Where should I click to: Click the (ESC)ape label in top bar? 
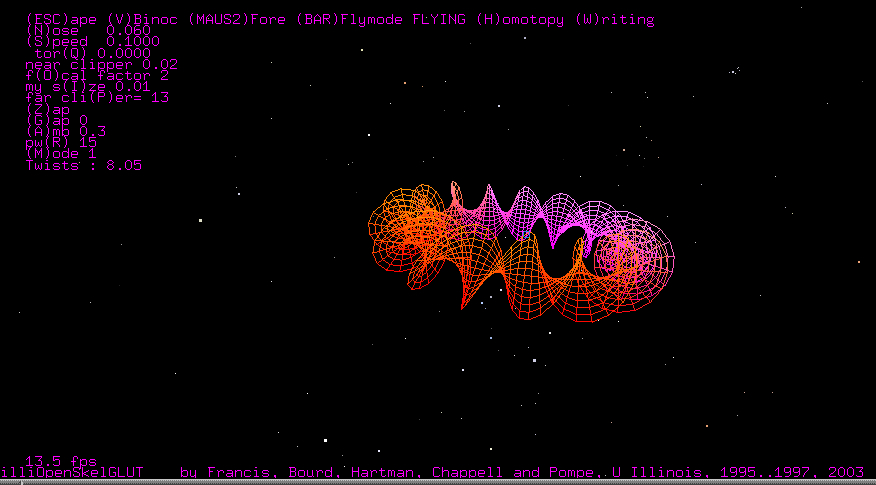click(58, 20)
